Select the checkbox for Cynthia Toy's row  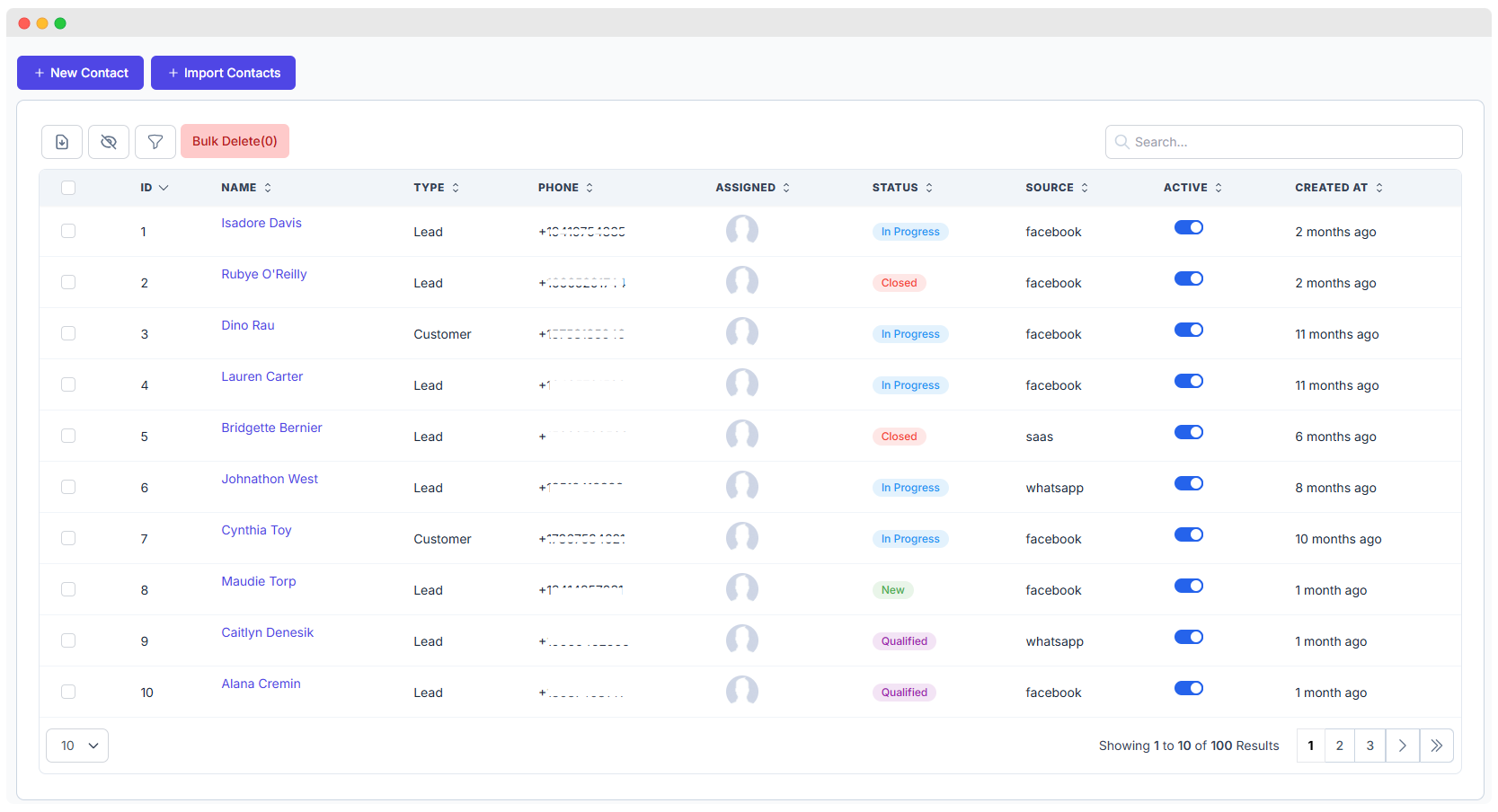68,538
